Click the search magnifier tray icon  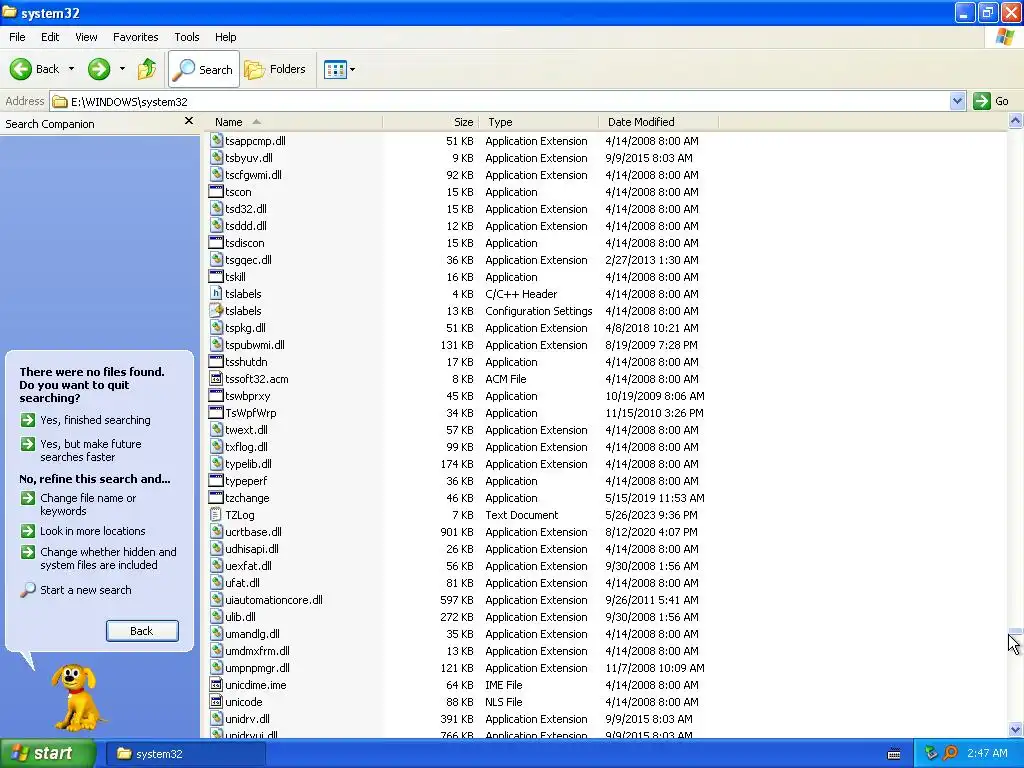[x=950, y=753]
